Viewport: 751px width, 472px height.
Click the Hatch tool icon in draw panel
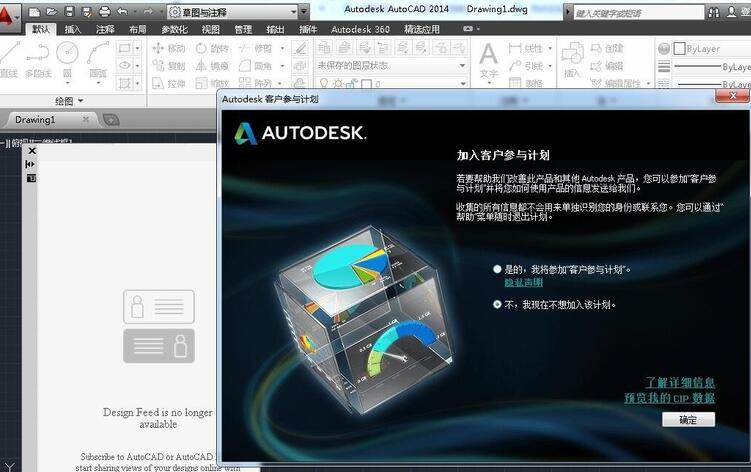(125, 83)
